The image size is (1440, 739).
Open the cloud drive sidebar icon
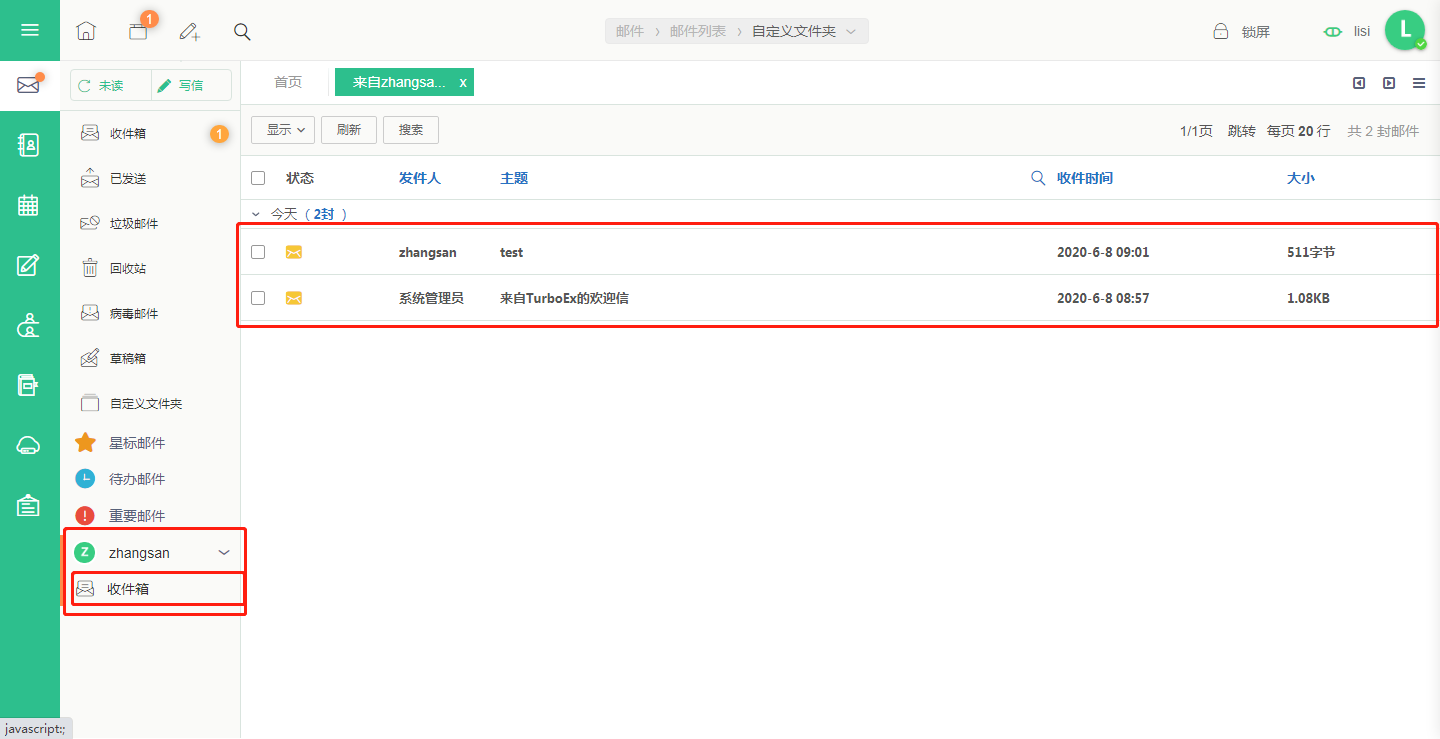pos(29,446)
